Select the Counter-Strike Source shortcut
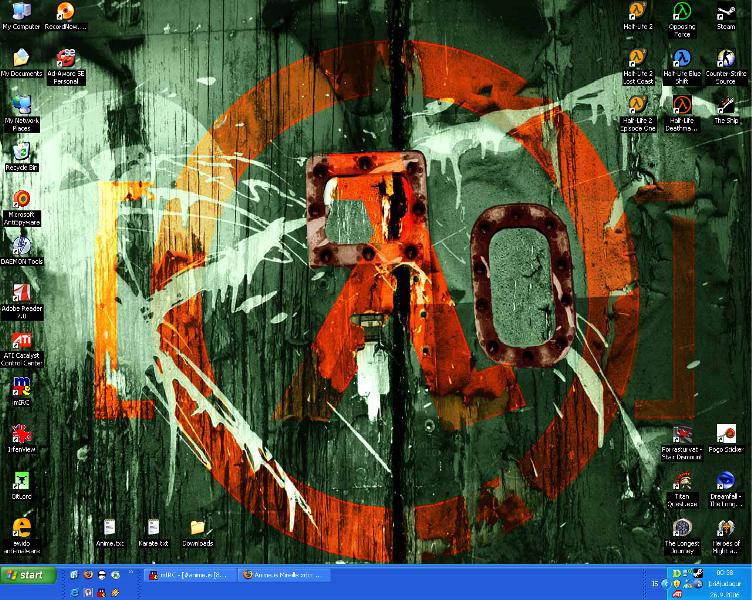This screenshot has width=752, height=600. coord(726,67)
